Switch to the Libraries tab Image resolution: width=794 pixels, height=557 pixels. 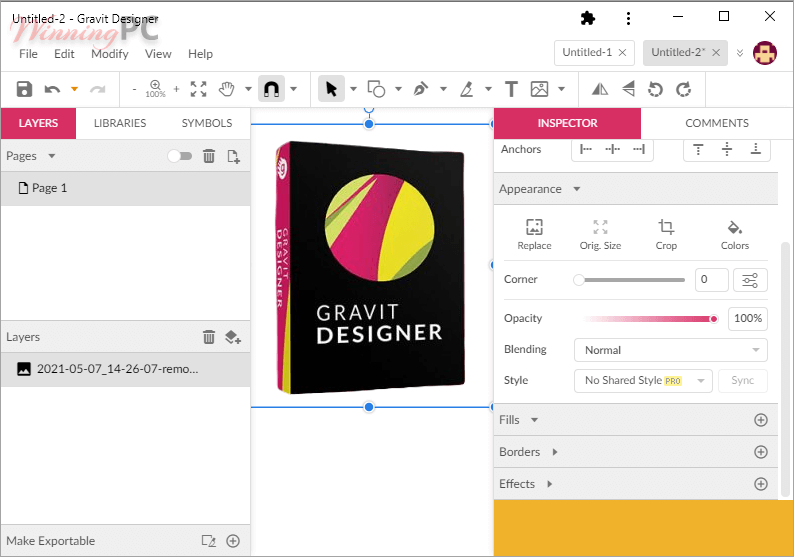[120, 123]
